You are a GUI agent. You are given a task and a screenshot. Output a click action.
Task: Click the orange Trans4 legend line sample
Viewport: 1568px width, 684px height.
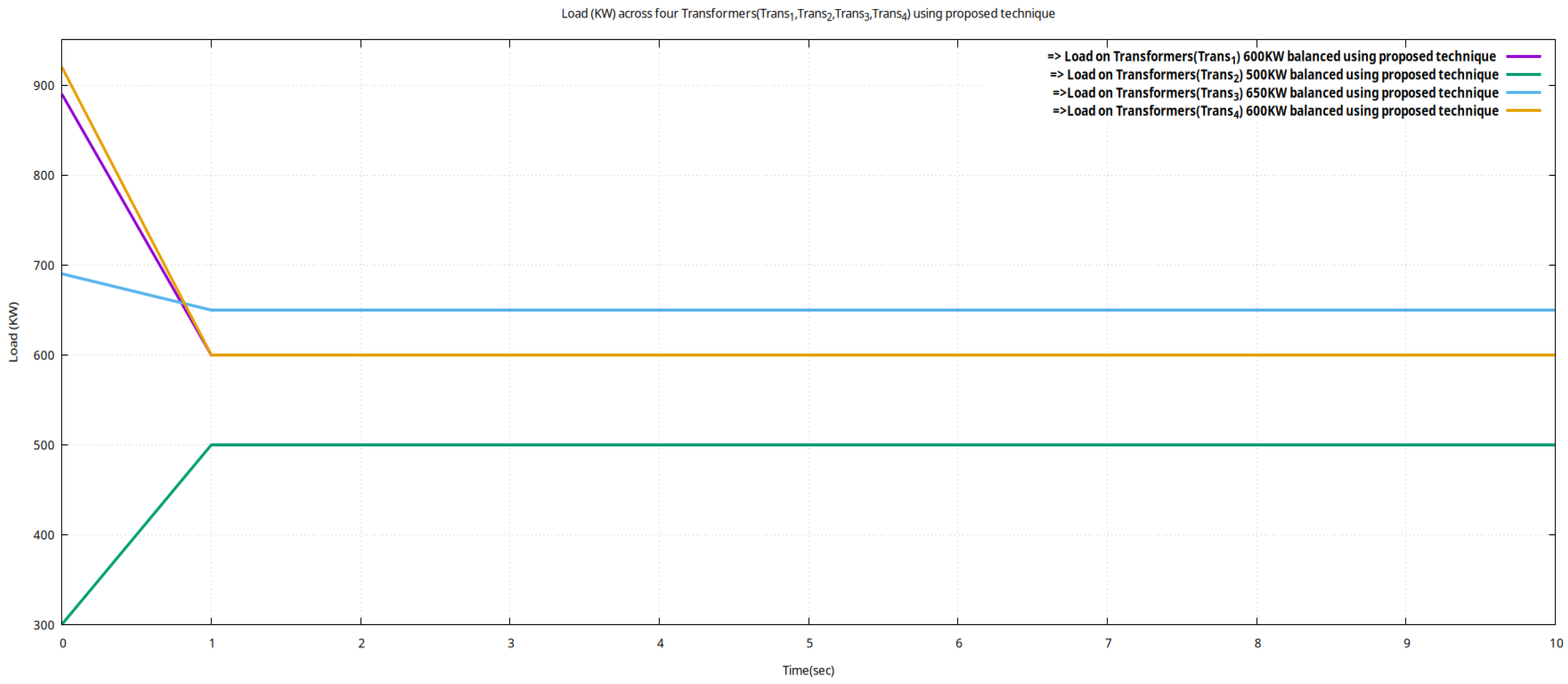point(1523,111)
